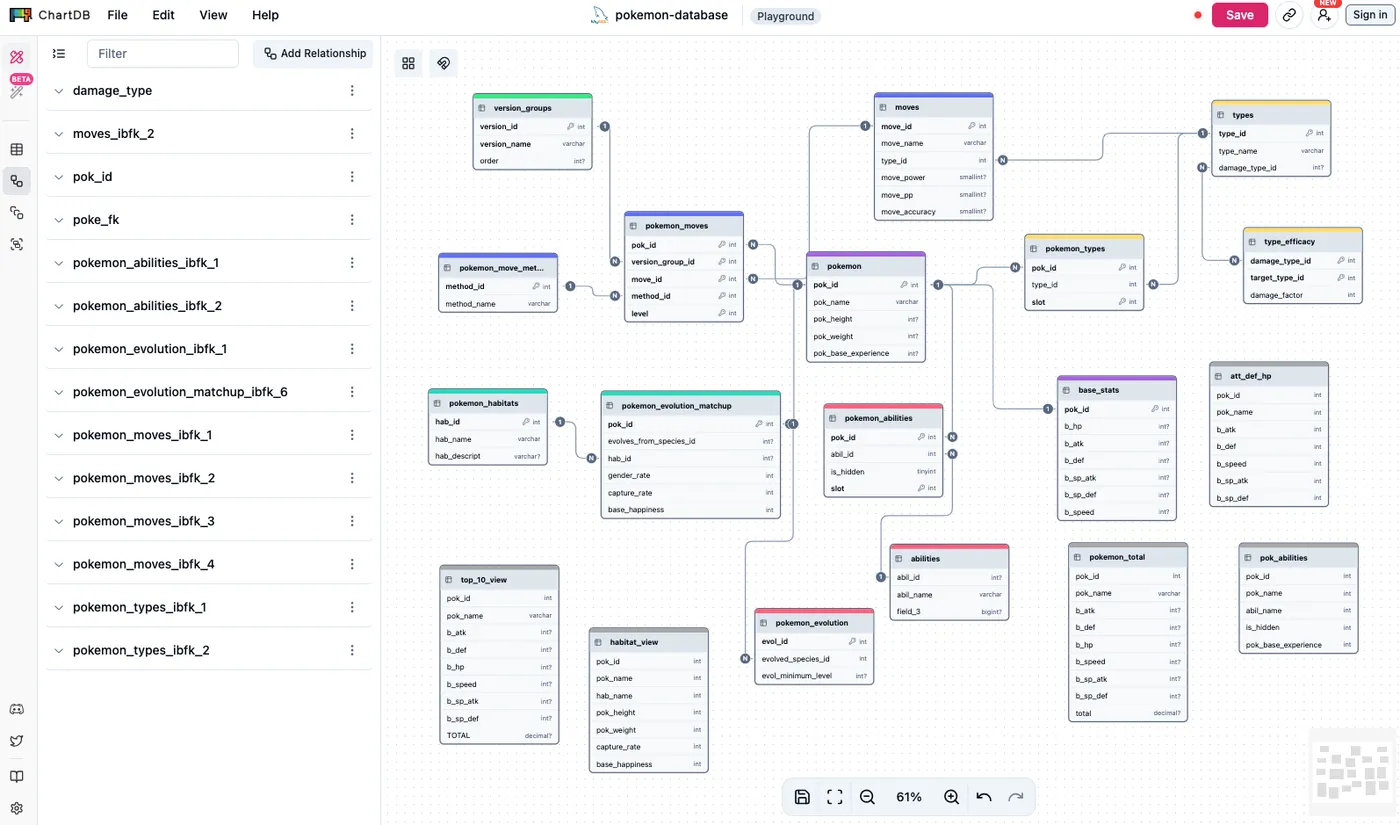
Task: Select the top_10_view table header
Action: [x=499, y=579]
